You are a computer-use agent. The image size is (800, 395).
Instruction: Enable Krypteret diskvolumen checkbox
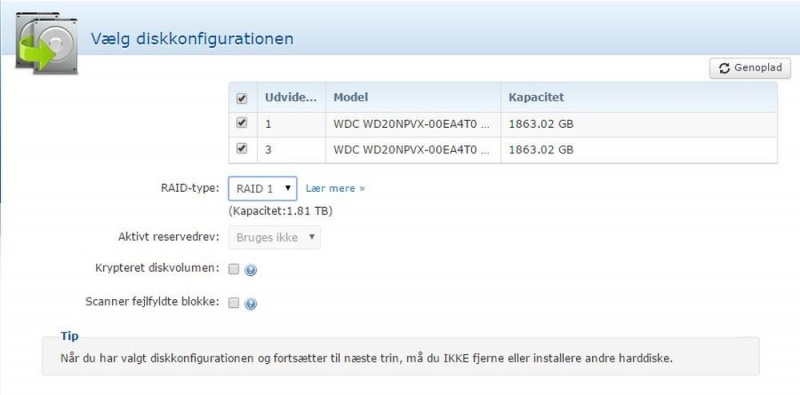coord(234,269)
